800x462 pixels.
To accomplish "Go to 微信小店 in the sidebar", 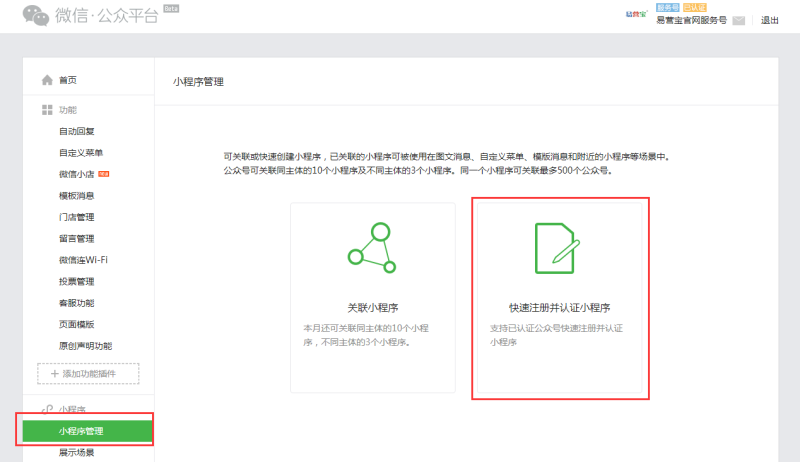I will click(77, 174).
